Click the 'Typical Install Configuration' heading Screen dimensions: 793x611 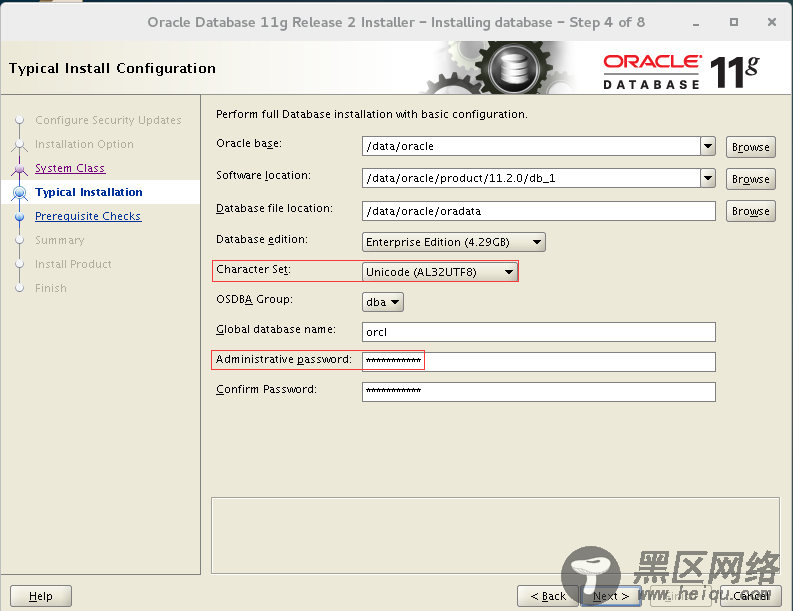point(112,68)
